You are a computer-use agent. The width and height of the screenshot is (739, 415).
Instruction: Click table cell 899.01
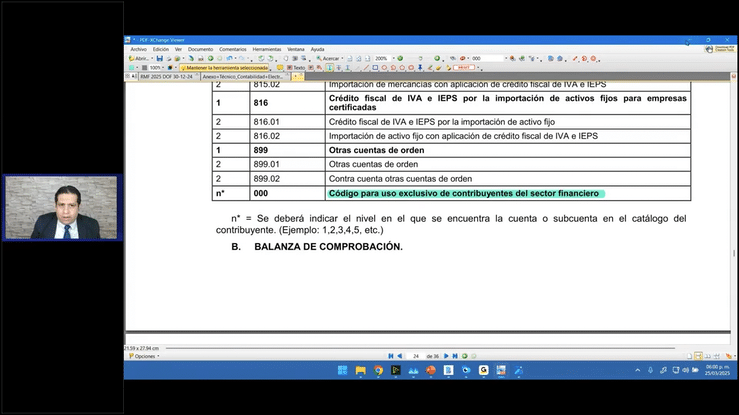tap(266, 164)
